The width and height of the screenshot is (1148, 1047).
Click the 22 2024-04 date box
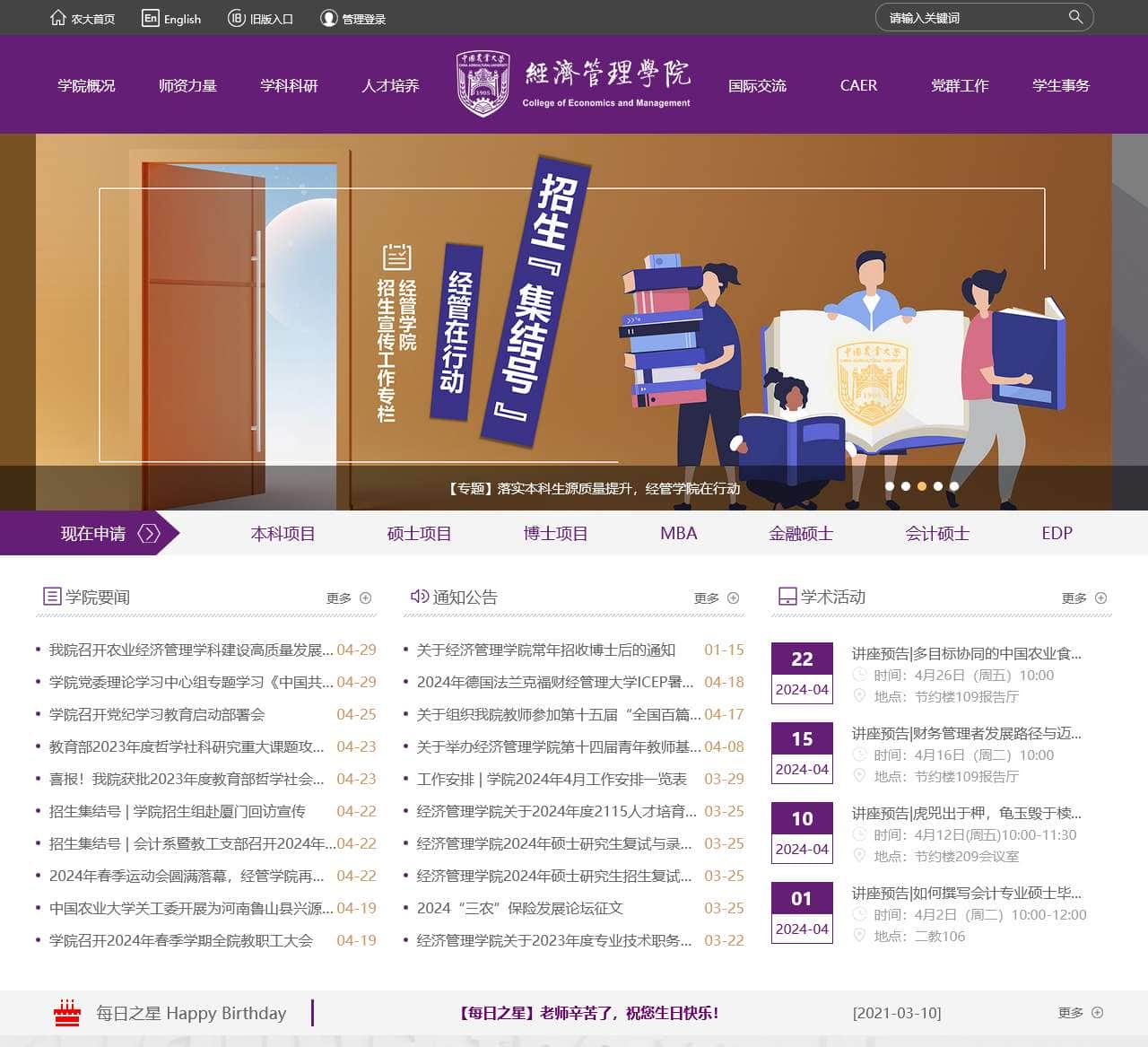[802, 674]
